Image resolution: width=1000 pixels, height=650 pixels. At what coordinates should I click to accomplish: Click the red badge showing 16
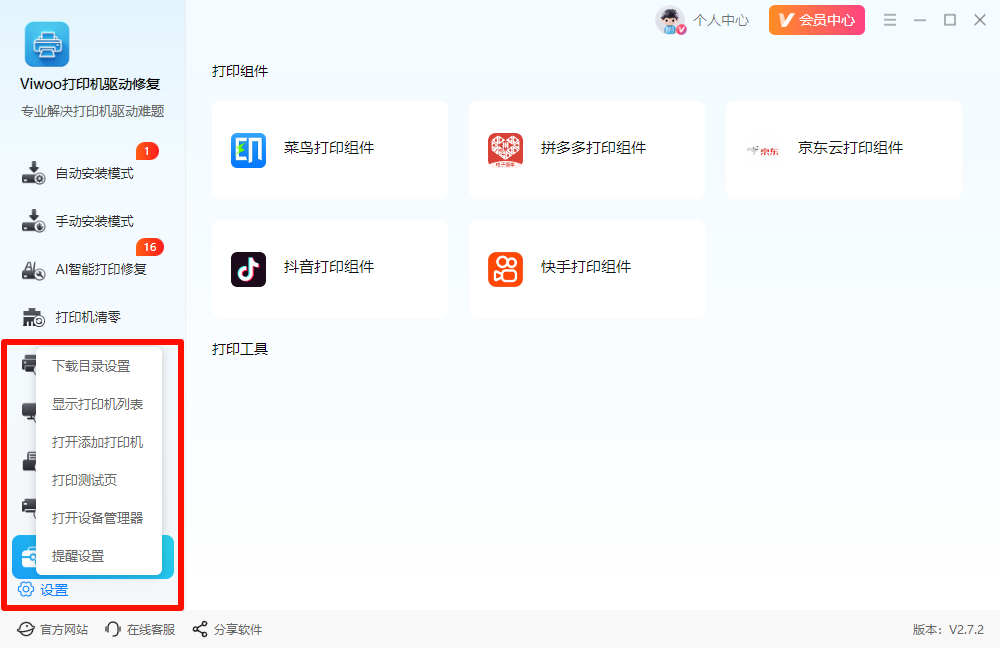(150, 247)
